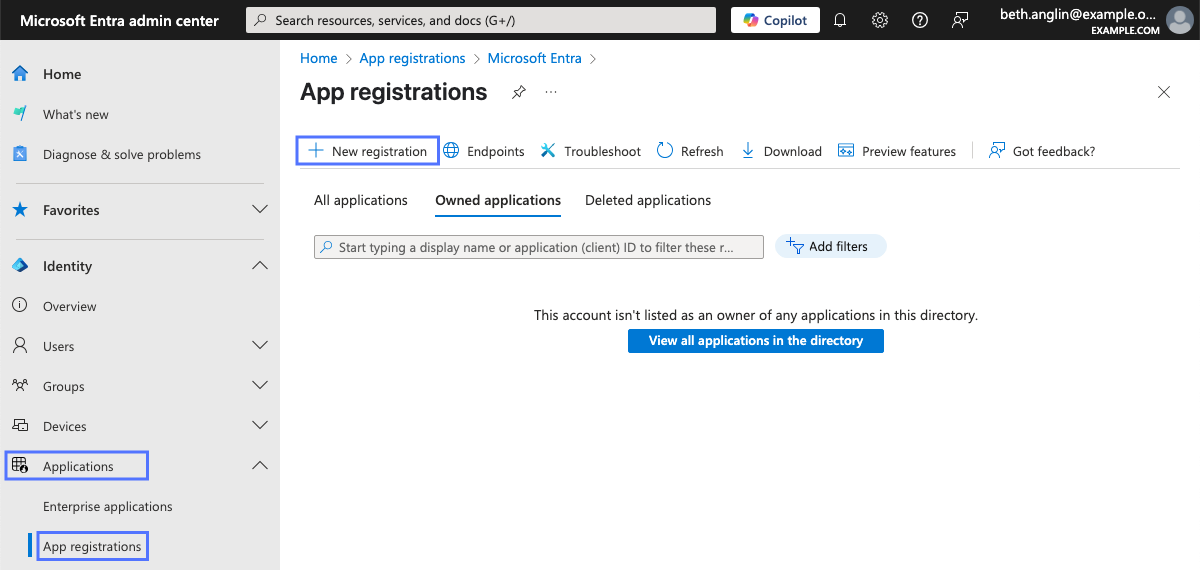
Task: Click the Refresh circular arrow icon
Action: tap(665, 151)
